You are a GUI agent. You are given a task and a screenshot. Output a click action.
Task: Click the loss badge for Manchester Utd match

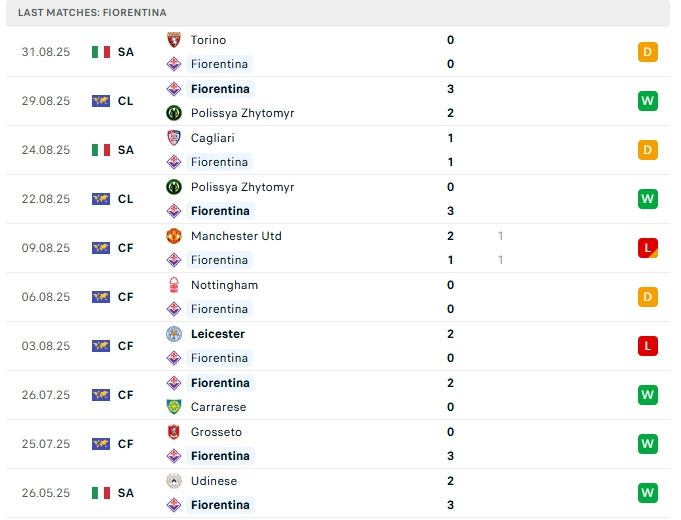(647, 248)
